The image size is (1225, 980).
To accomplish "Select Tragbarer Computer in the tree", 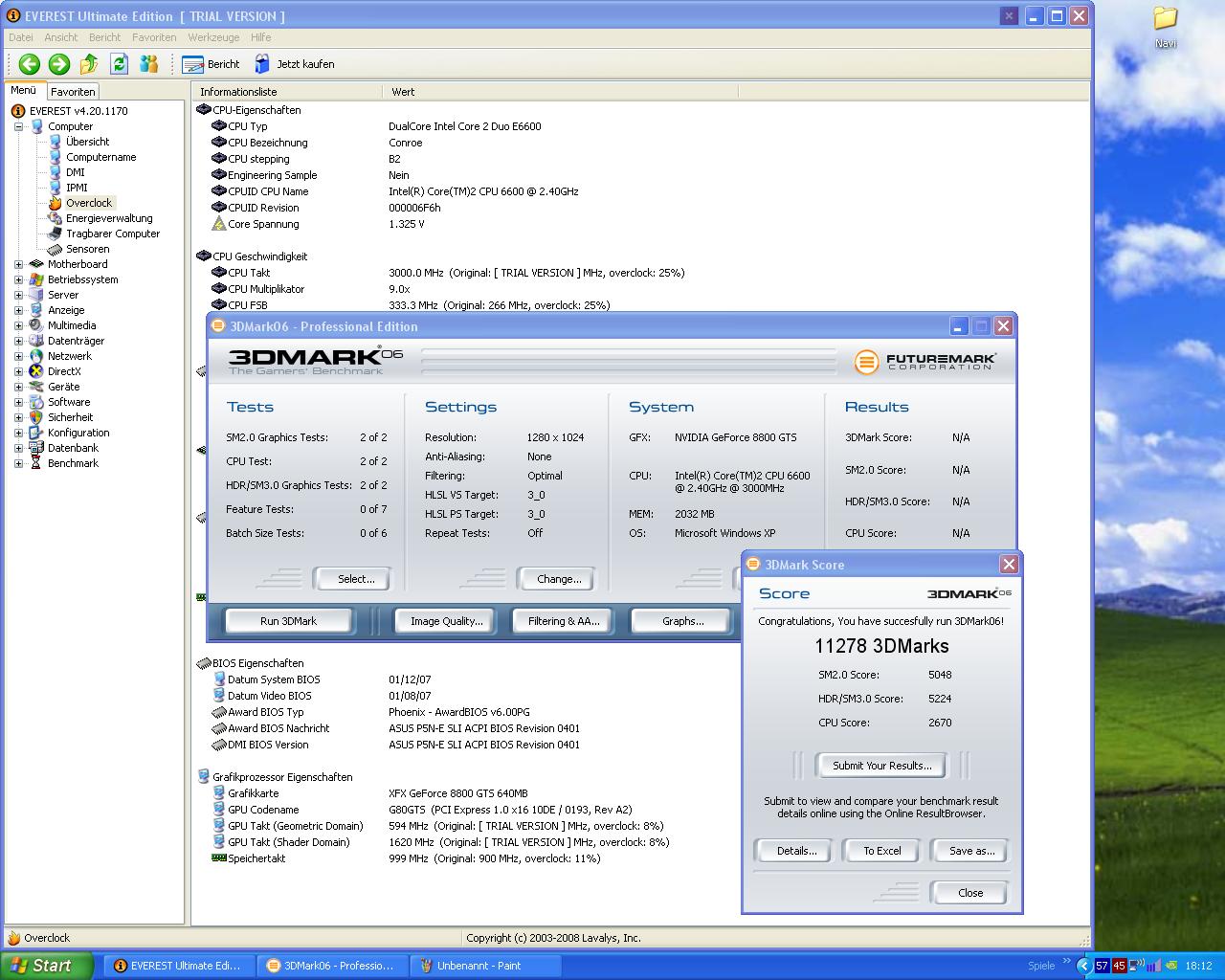I will pyautogui.click(x=113, y=234).
